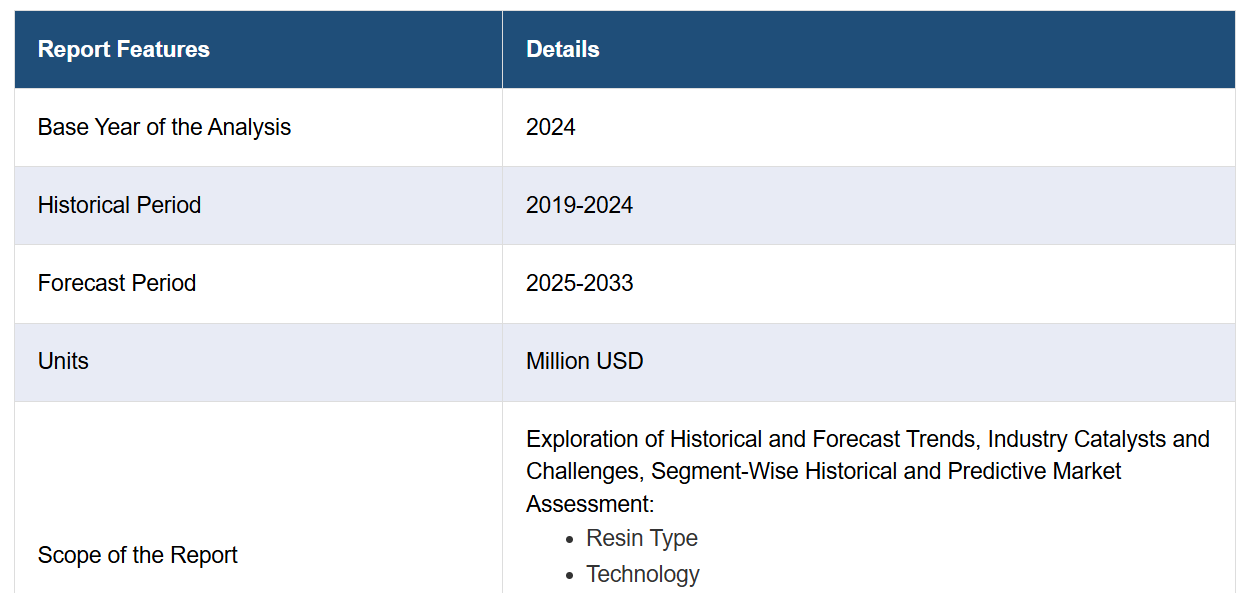Click the Details column header
The image size is (1249, 593).
point(563,50)
